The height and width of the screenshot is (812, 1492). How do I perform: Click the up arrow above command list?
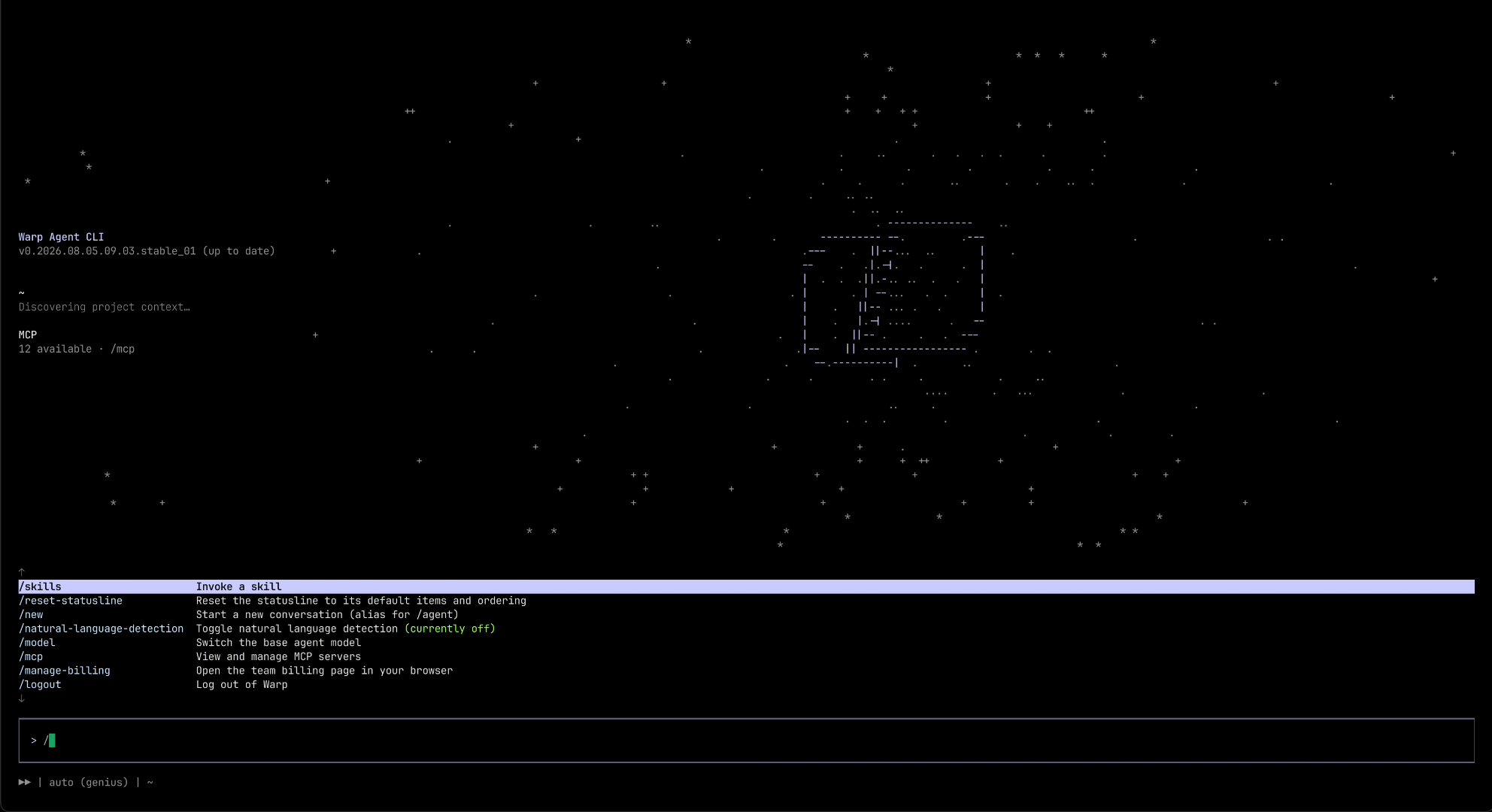click(x=22, y=572)
